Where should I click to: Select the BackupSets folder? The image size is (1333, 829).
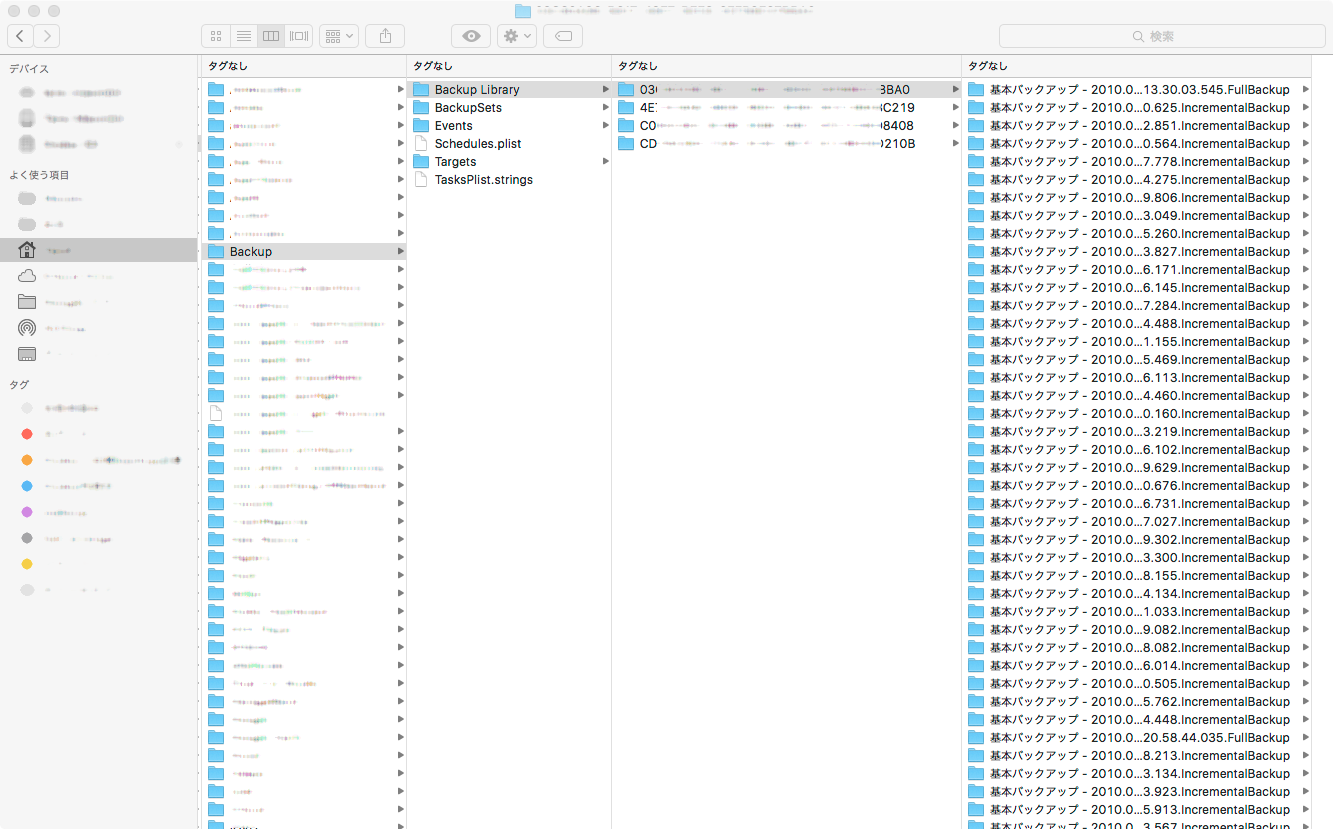click(x=467, y=108)
